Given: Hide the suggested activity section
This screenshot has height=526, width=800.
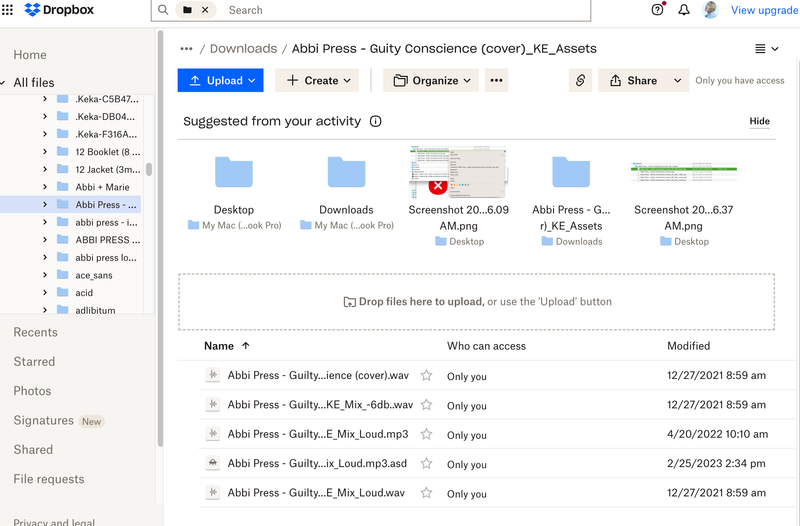Looking at the screenshot, I should pyautogui.click(x=759, y=121).
